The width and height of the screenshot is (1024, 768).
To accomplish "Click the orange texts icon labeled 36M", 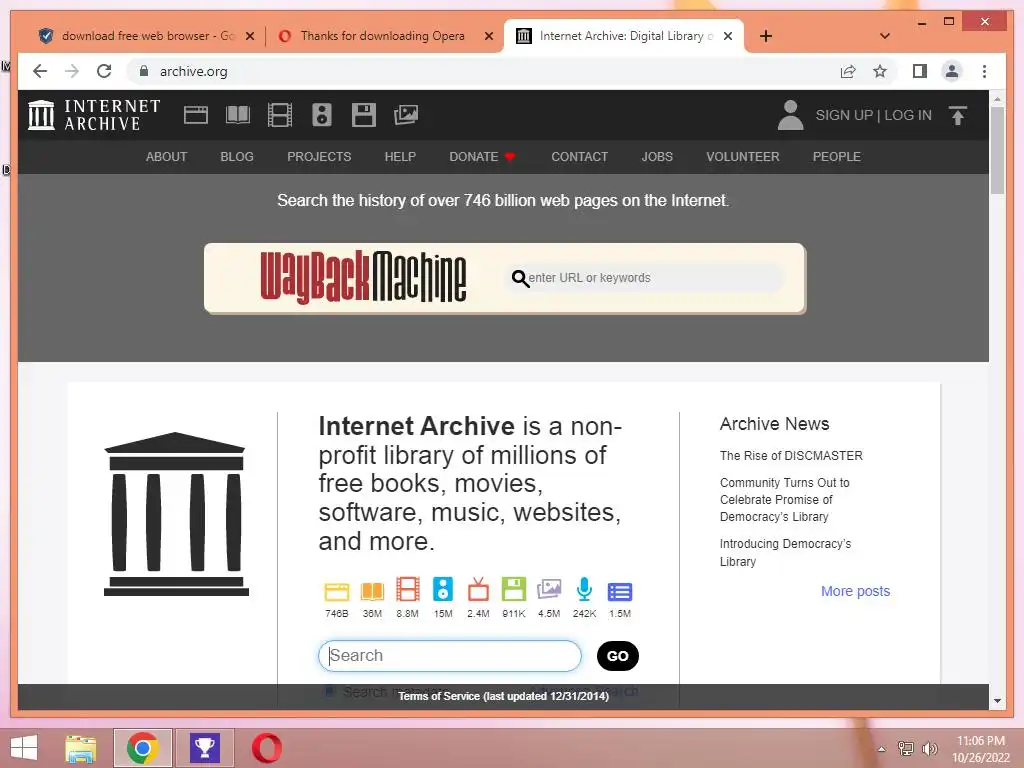I will (x=372, y=592).
